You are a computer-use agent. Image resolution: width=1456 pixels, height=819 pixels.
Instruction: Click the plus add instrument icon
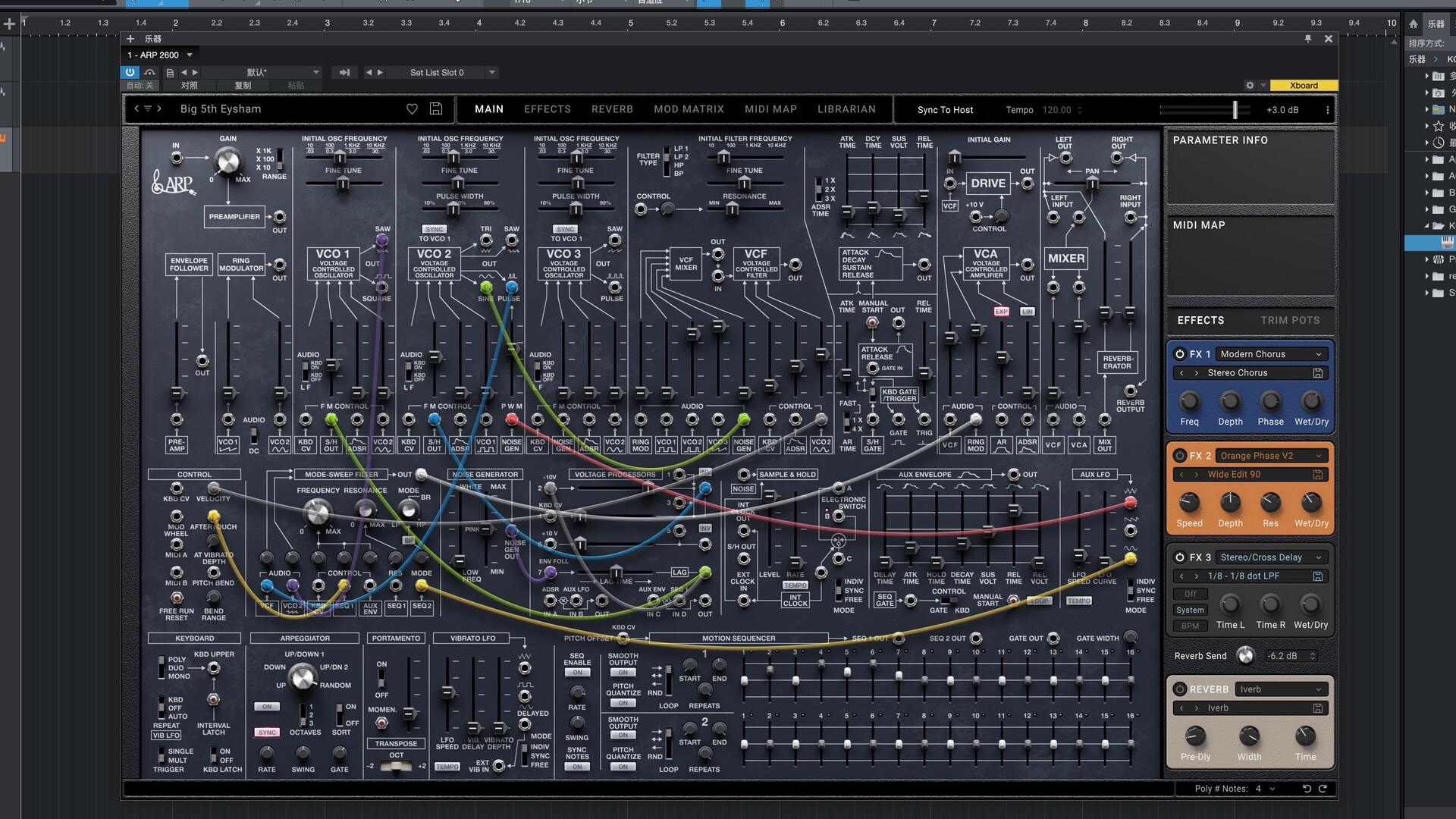tap(130, 39)
